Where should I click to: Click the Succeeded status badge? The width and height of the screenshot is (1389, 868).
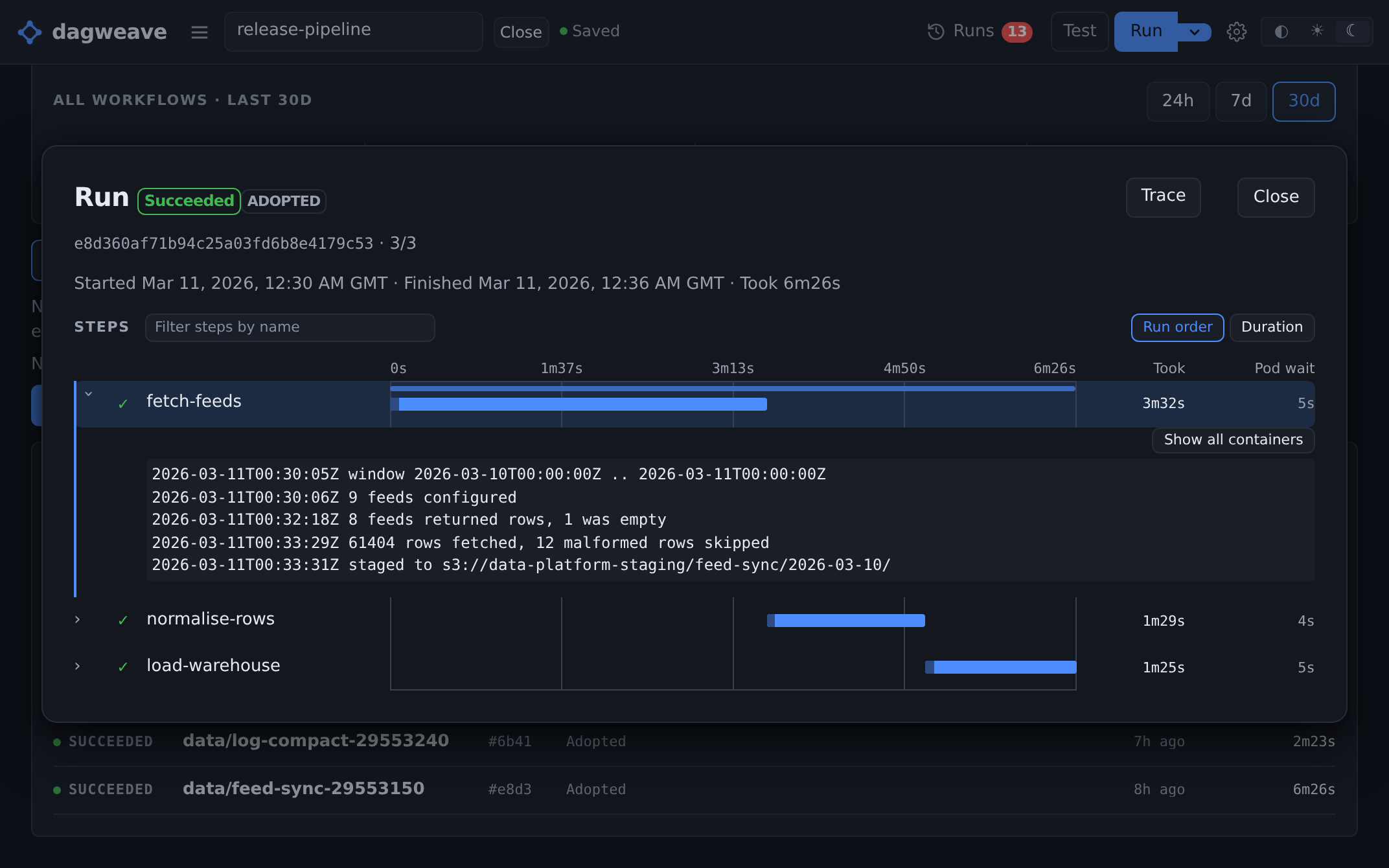click(189, 201)
